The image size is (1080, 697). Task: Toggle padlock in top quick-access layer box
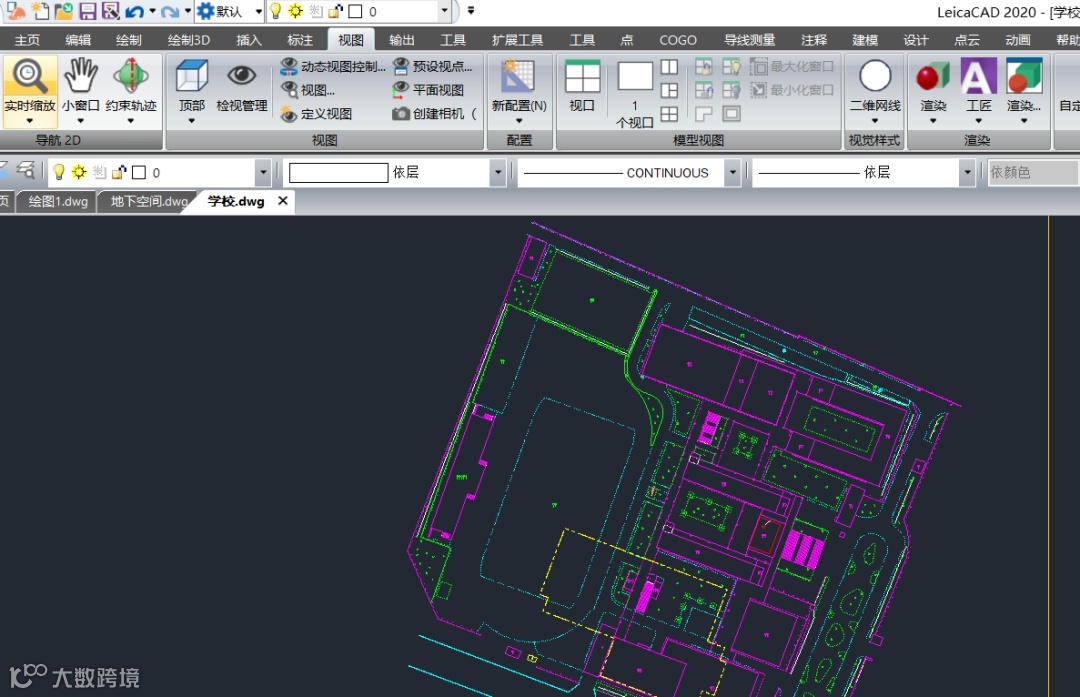(x=335, y=11)
